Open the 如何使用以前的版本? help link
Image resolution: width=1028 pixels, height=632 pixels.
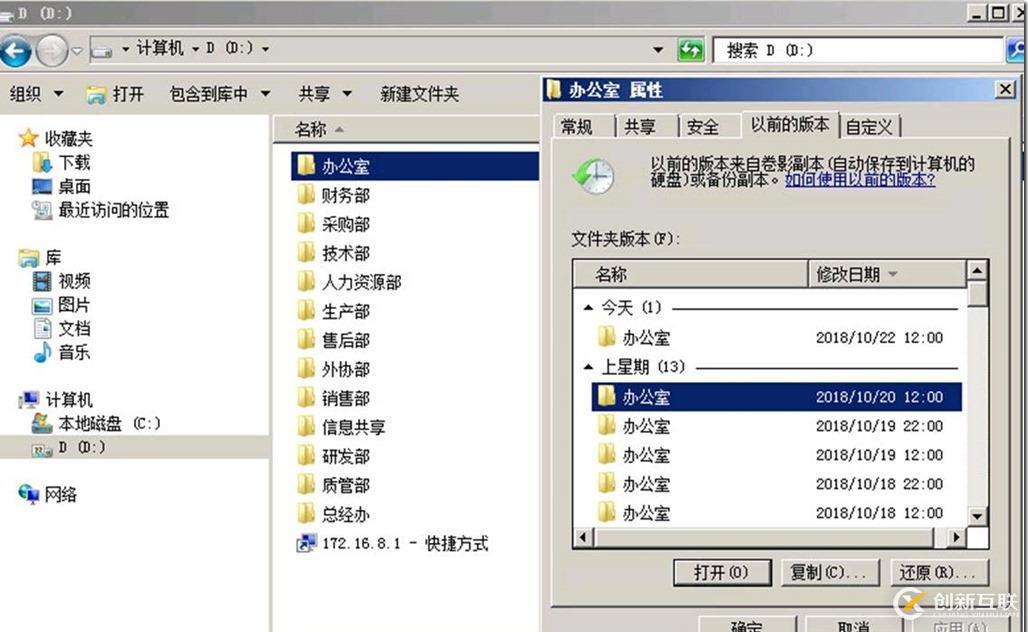[x=860, y=180]
